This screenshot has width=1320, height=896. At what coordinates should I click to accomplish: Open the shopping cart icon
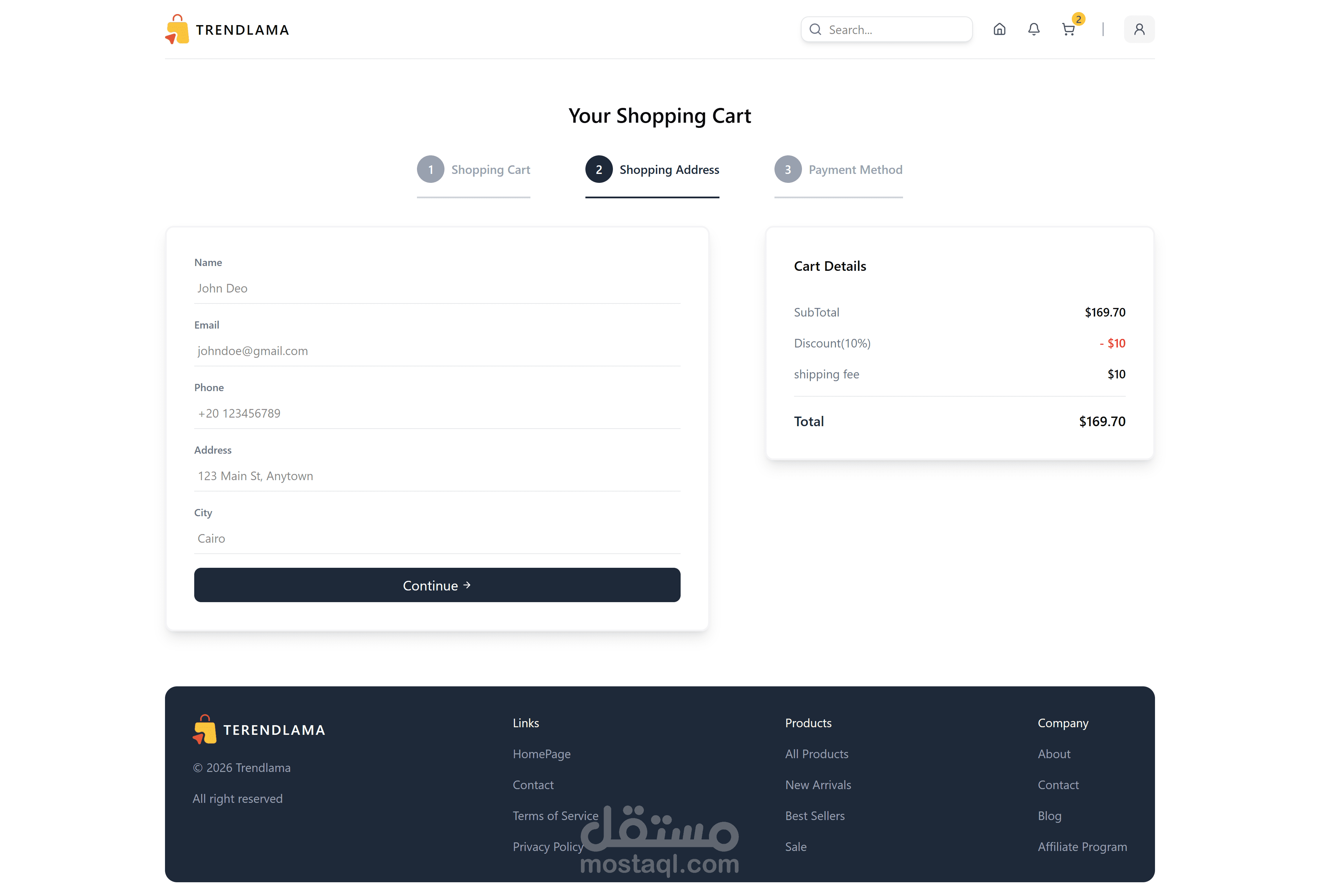[1068, 30]
